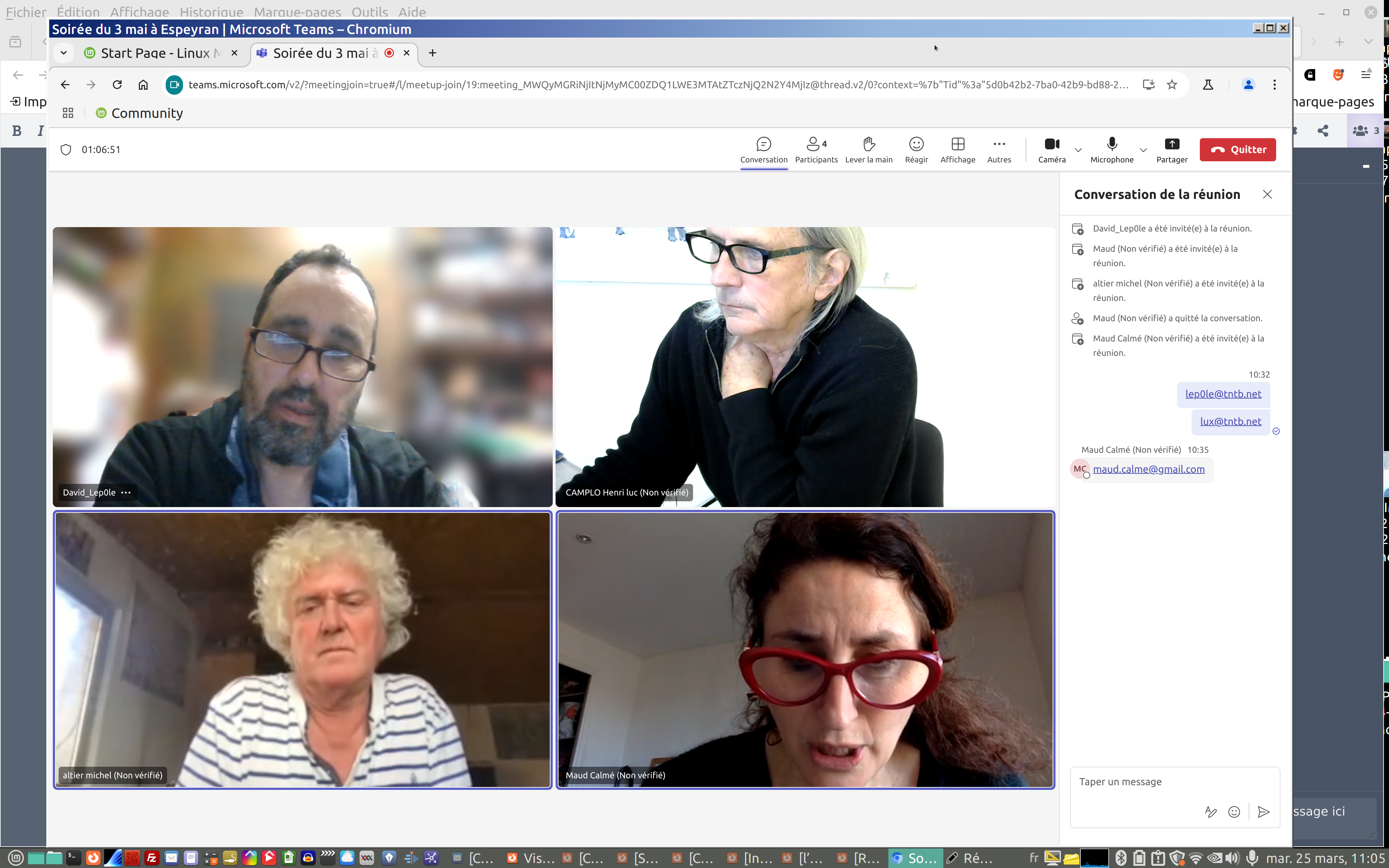This screenshot has width=1389, height=868.
Task: Open emoji picker in message box
Action: tap(1234, 812)
